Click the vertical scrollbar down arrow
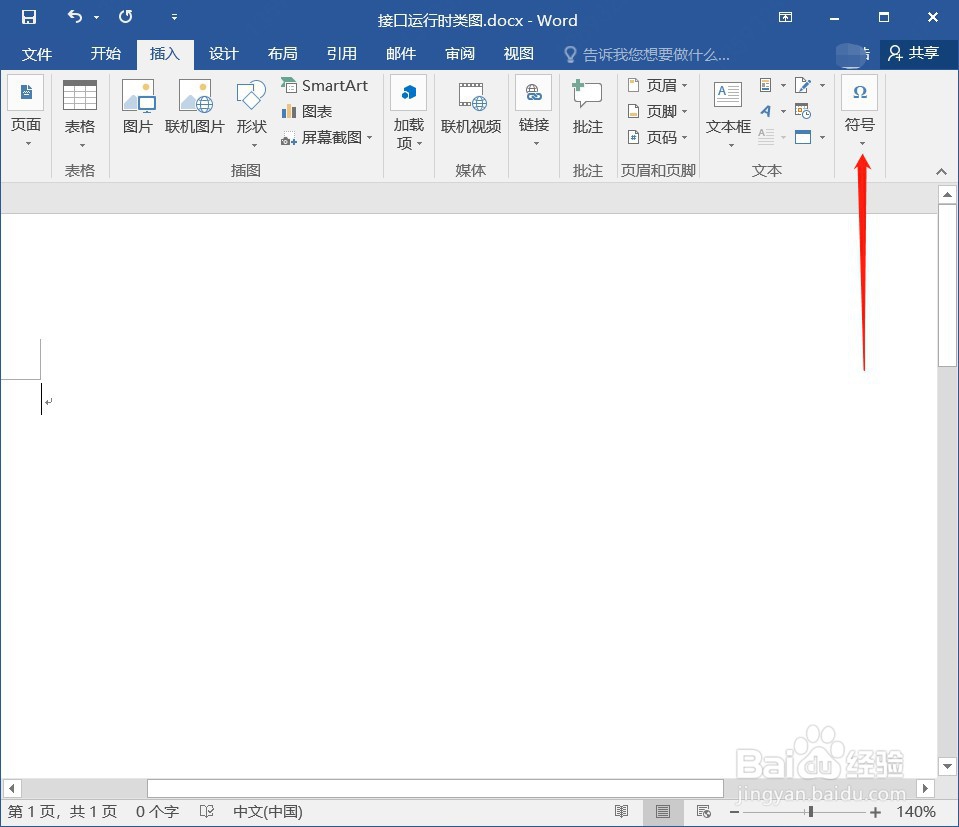The width and height of the screenshot is (959, 827). coord(947,765)
